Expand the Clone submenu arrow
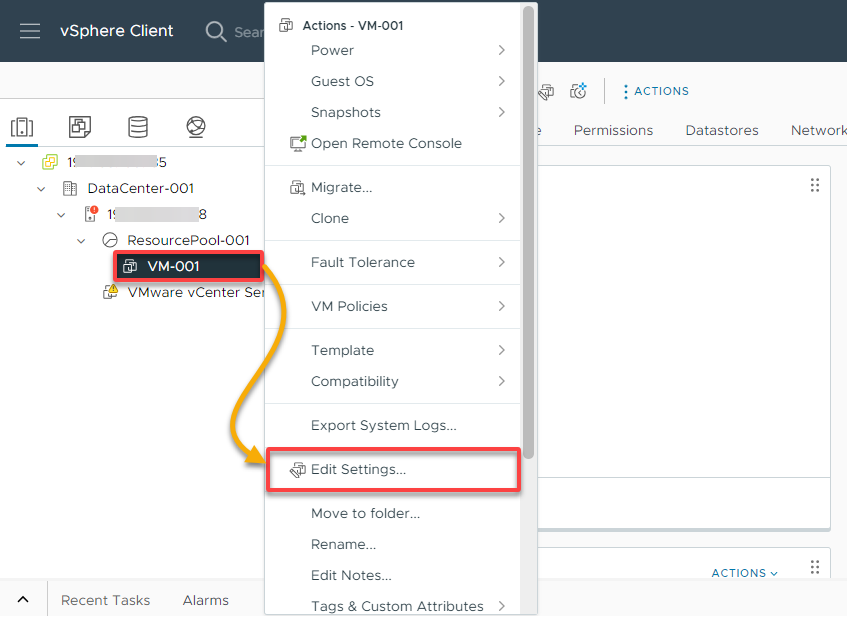Viewport: 847px width, 621px height. tap(502, 218)
